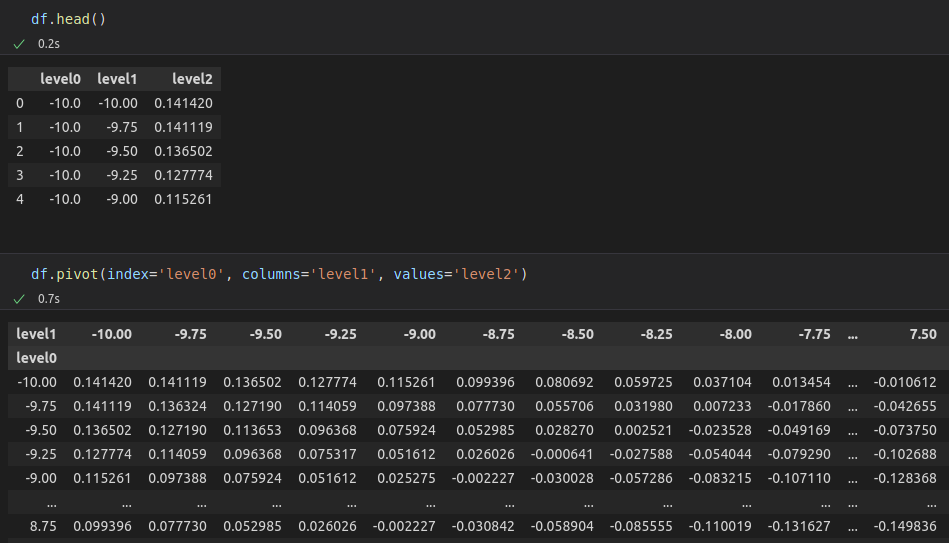The image size is (949, 543).
Task: Click row index 4 in the head table
Action: tap(20, 199)
